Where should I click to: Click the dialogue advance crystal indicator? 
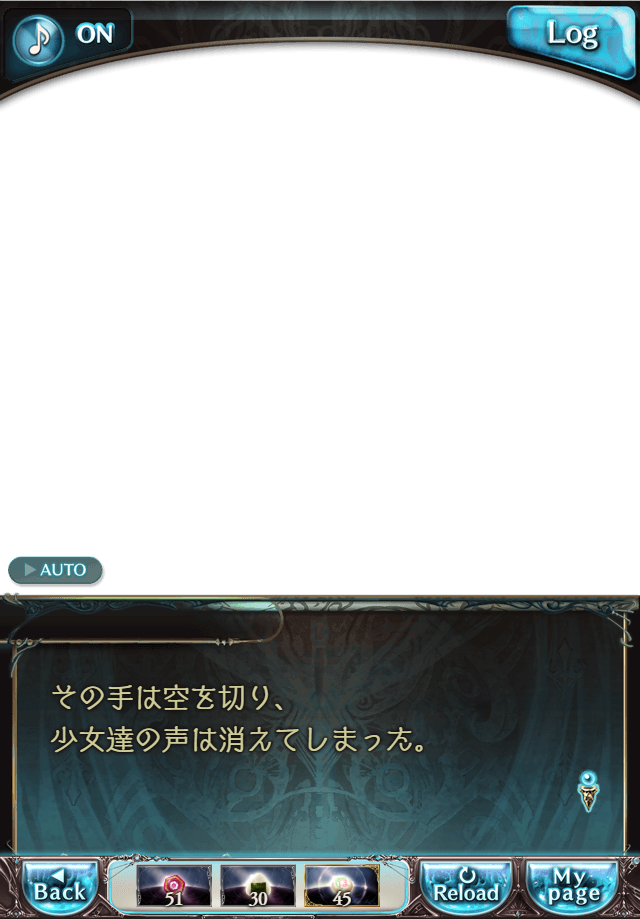point(588,791)
